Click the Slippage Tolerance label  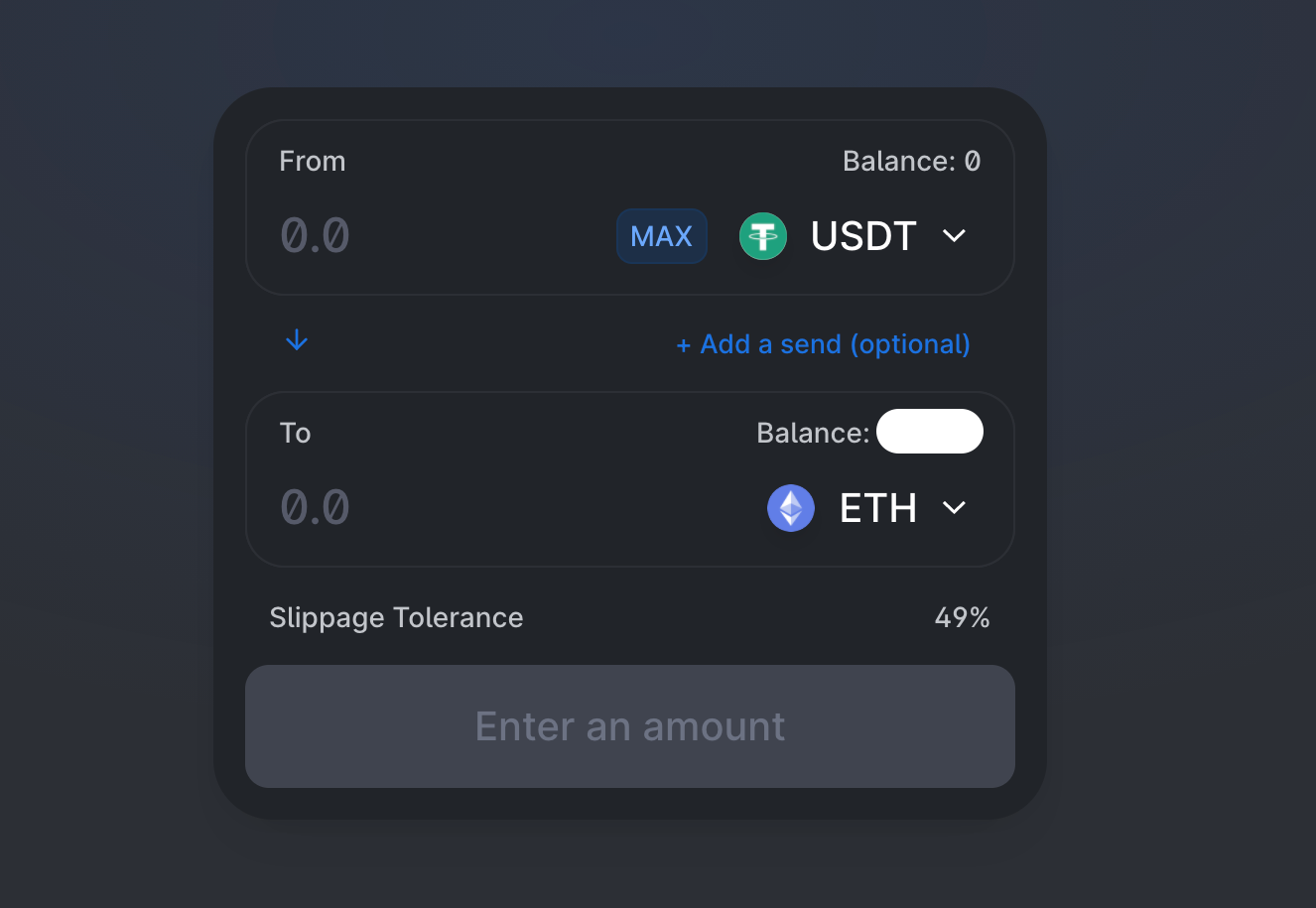pyautogui.click(x=396, y=617)
